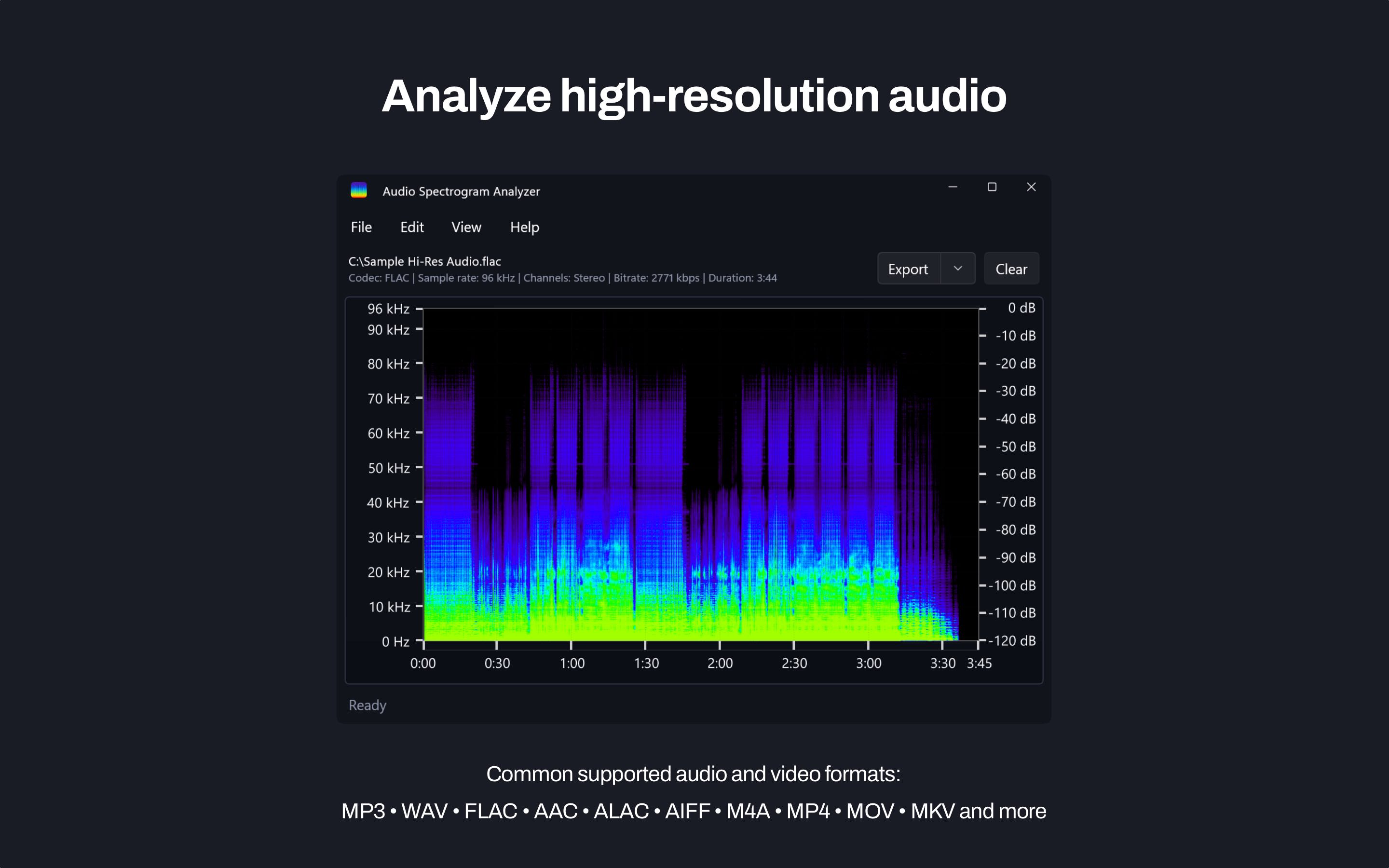Image resolution: width=1389 pixels, height=868 pixels.
Task: Click the window title Audio Spectrogram Analyzer
Action: coord(462,191)
